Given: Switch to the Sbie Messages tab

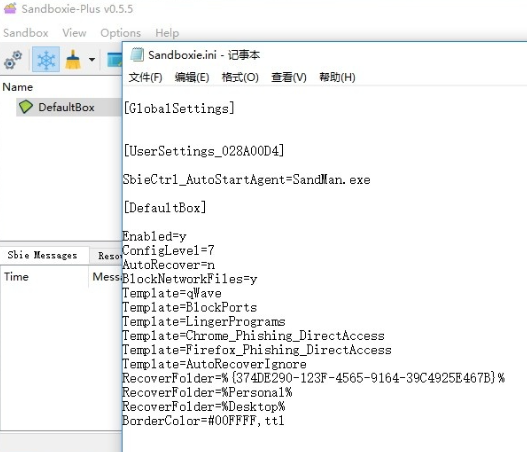Looking at the screenshot, I should pos(43,255).
